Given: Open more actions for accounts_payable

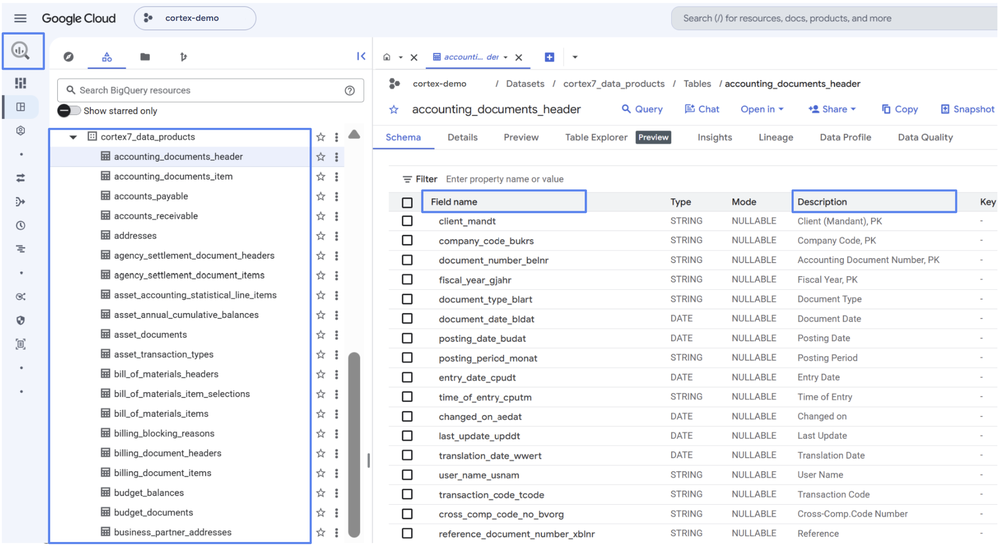Looking at the screenshot, I should pos(337,196).
